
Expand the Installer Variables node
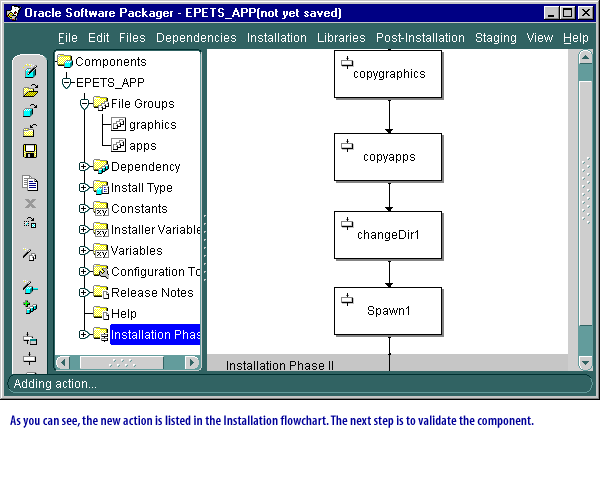coord(84,230)
